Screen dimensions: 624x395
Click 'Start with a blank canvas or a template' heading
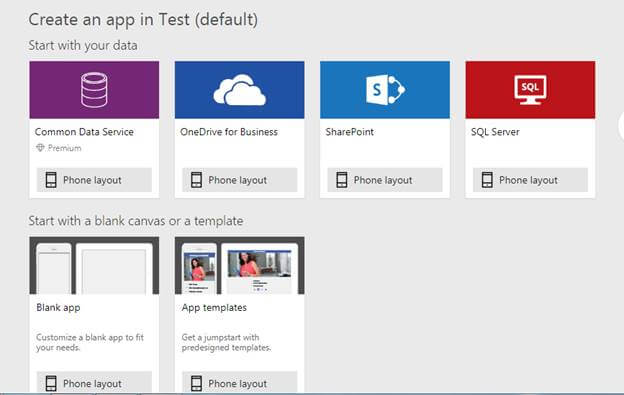[x=136, y=221]
